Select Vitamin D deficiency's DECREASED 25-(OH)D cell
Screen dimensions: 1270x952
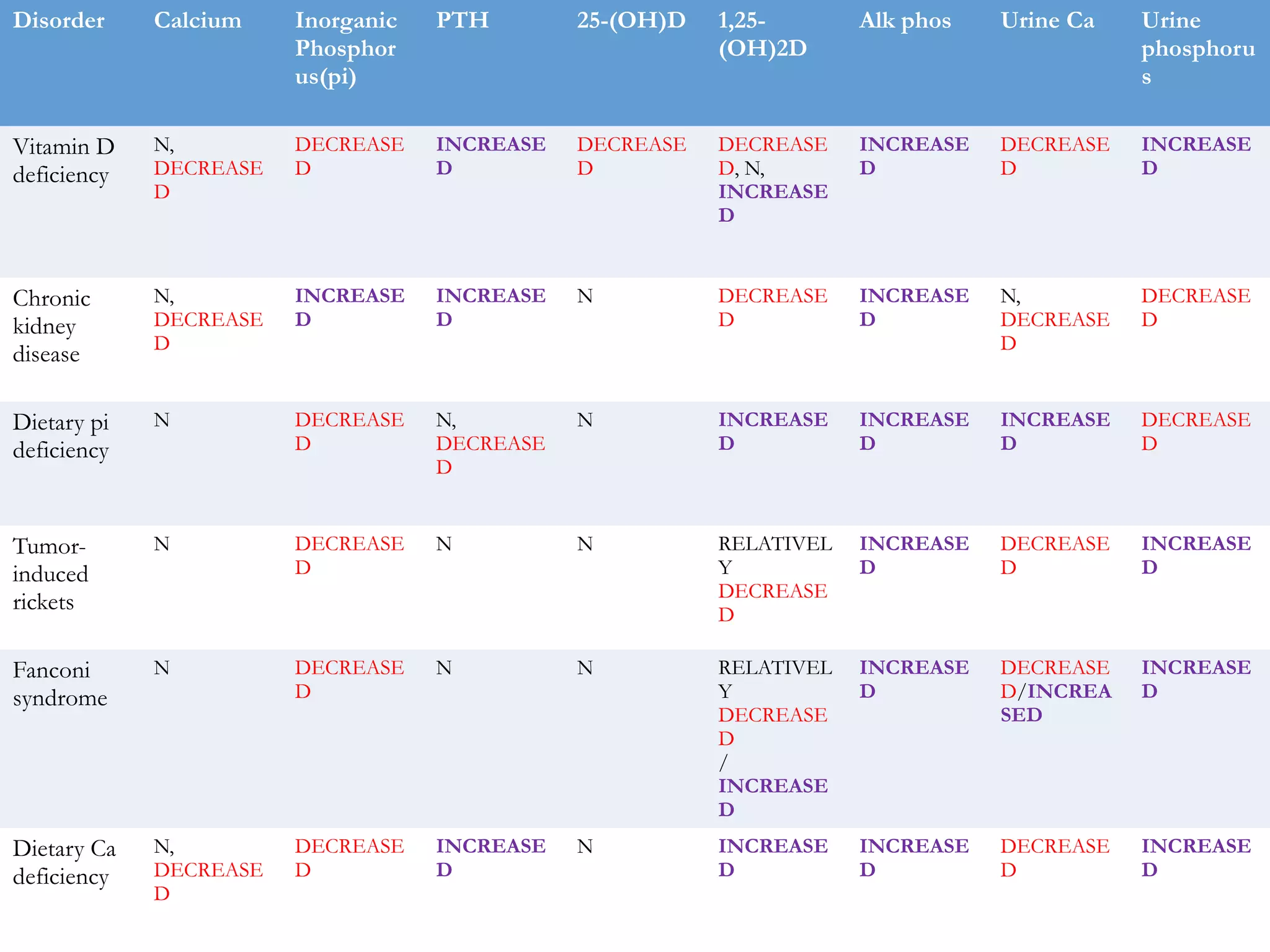click(x=631, y=156)
